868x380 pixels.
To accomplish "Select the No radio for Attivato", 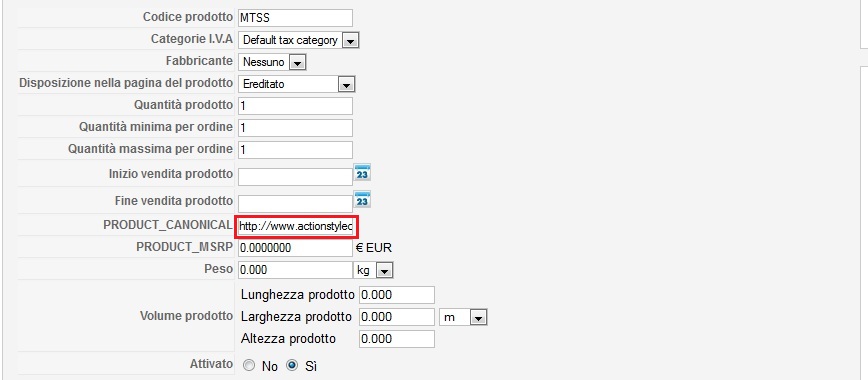I will pos(250,366).
